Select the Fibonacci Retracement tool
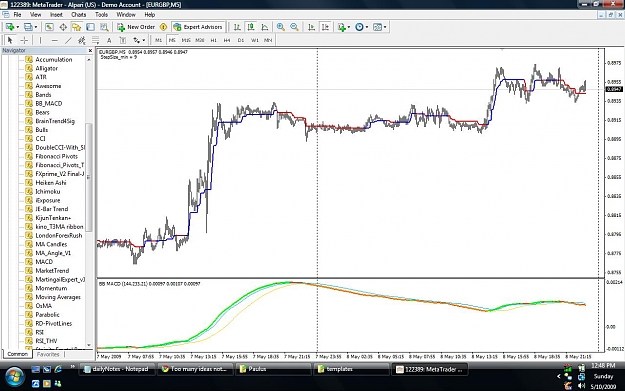The height and width of the screenshot is (391, 625). 95,40
